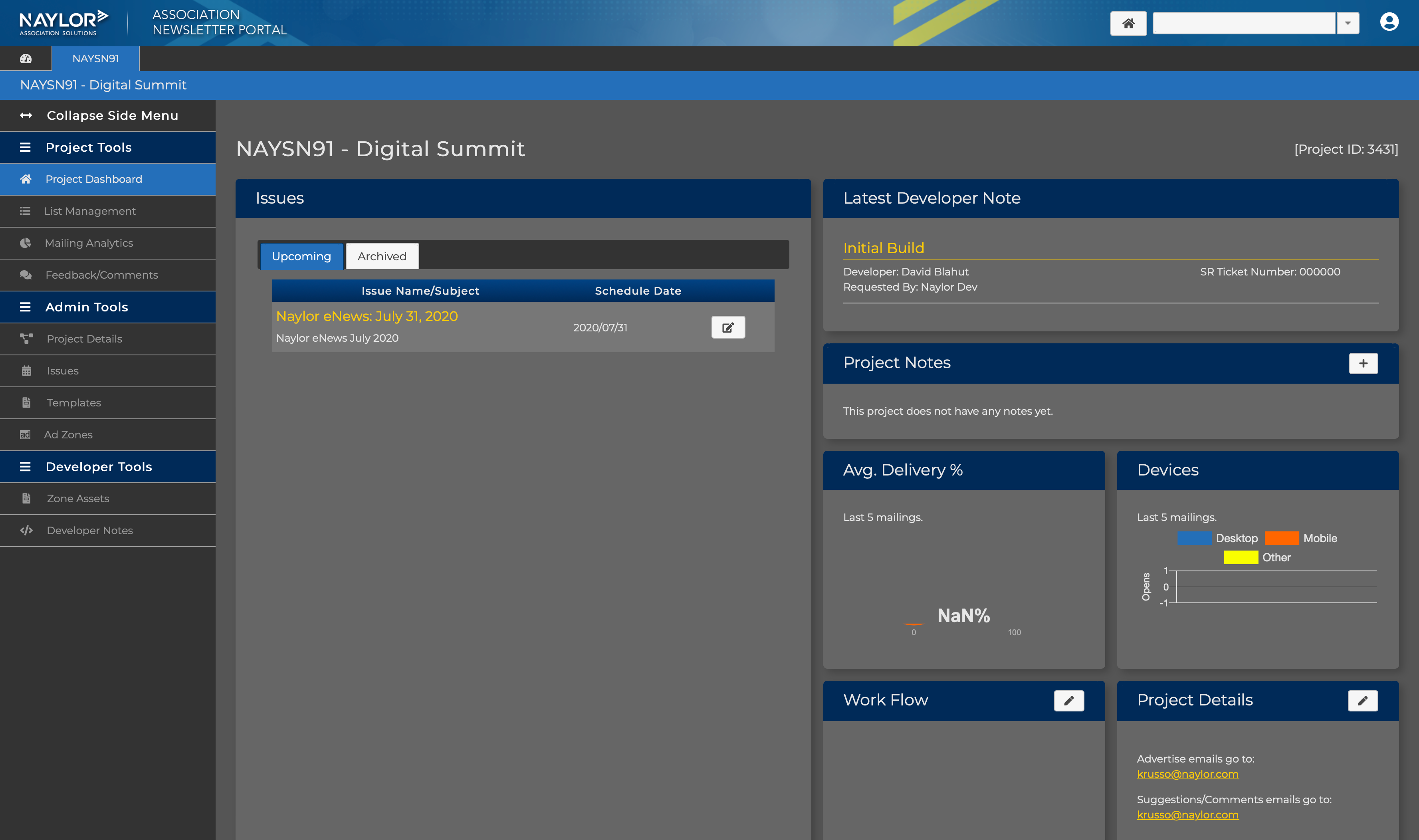Edit the Project Details panel
This screenshot has width=1419, height=840.
1362,701
